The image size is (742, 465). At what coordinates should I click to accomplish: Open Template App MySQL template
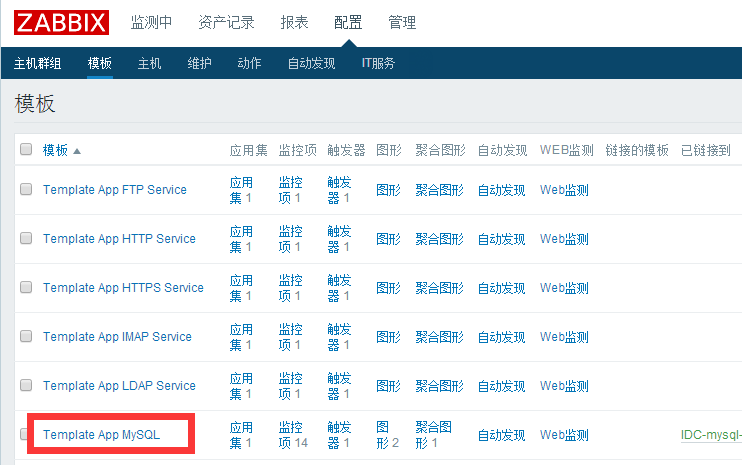coord(101,435)
